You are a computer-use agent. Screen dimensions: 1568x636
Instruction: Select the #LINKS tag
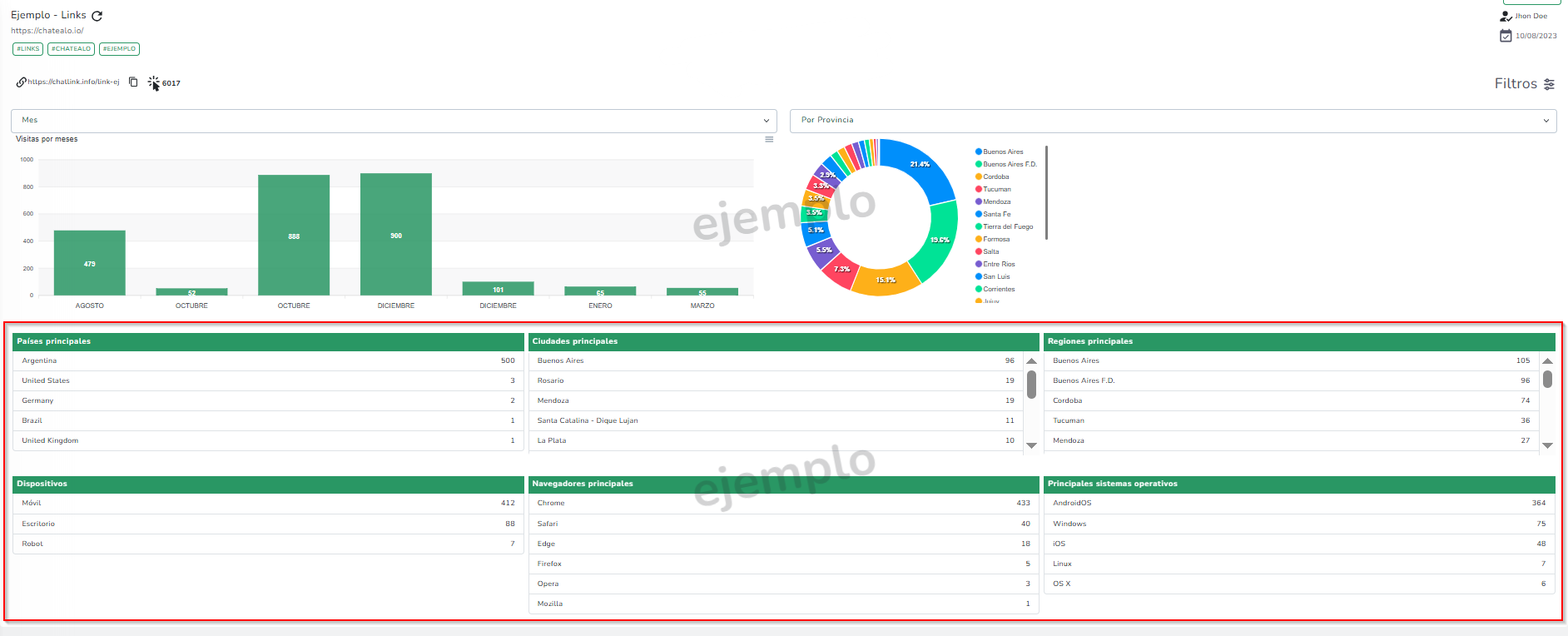(28, 49)
